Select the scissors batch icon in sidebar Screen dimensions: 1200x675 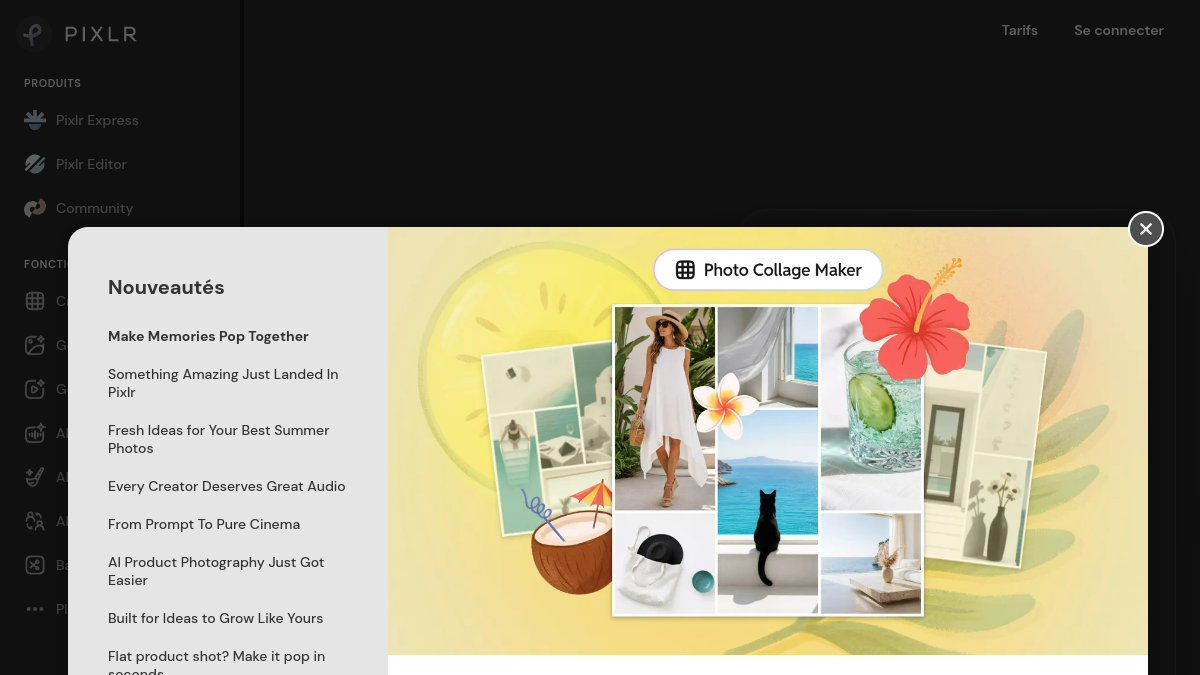[x=35, y=565]
